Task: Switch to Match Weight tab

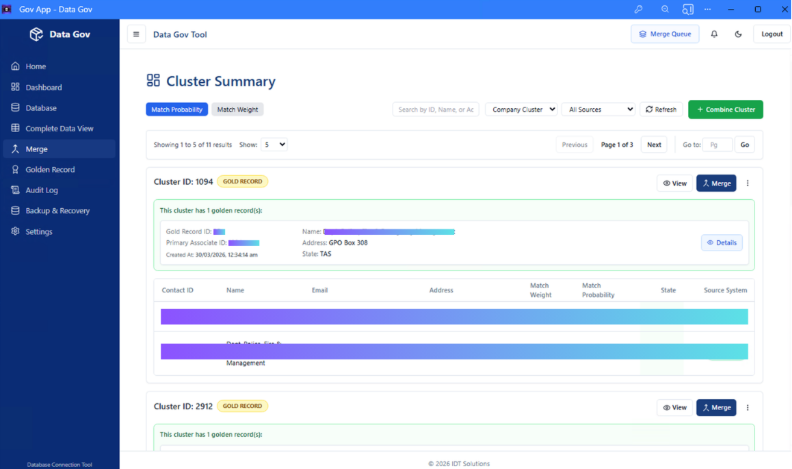Action: pos(237,110)
